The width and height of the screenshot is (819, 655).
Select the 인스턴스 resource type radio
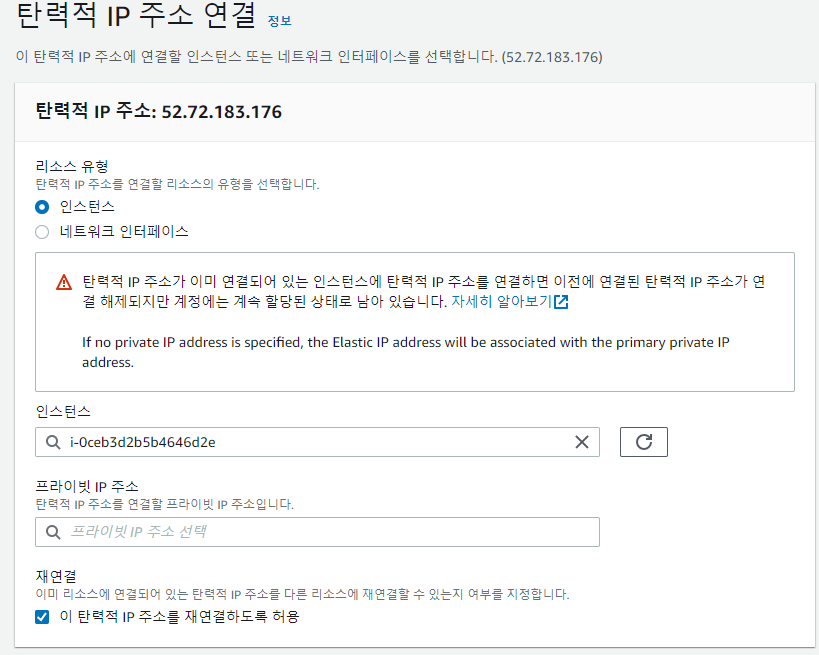[42, 207]
